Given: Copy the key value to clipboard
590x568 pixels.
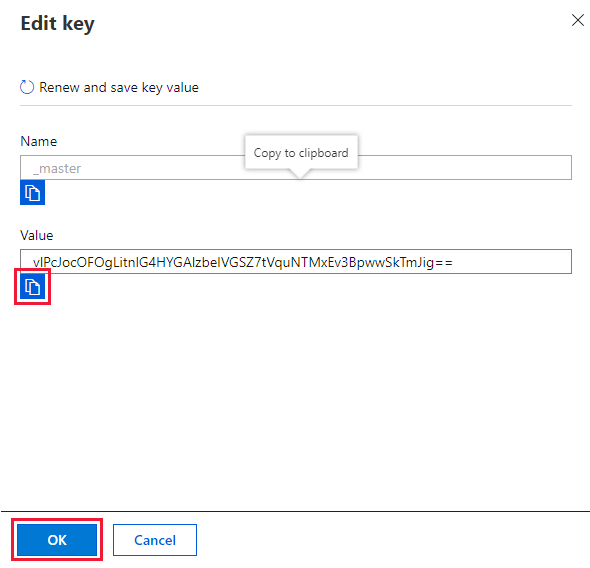Looking at the screenshot, I should click(x=32, y=287).
